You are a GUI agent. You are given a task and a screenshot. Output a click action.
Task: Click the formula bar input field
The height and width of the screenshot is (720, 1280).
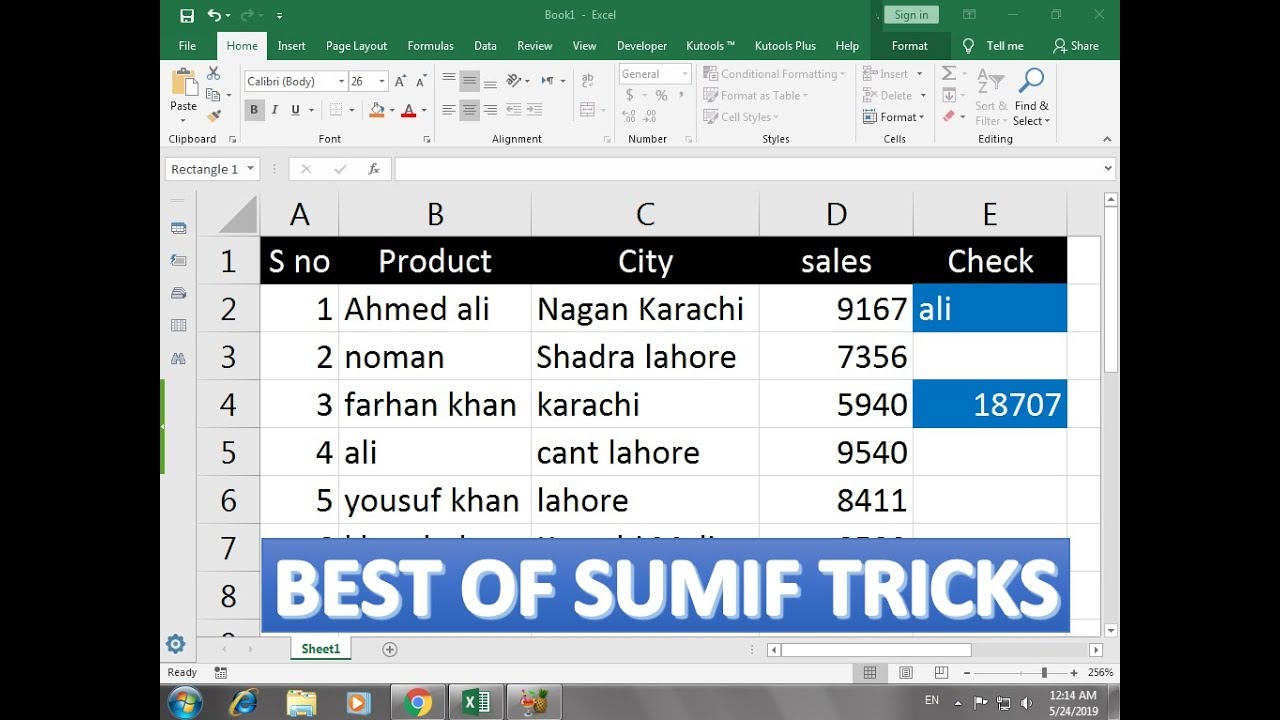point(754,169)
